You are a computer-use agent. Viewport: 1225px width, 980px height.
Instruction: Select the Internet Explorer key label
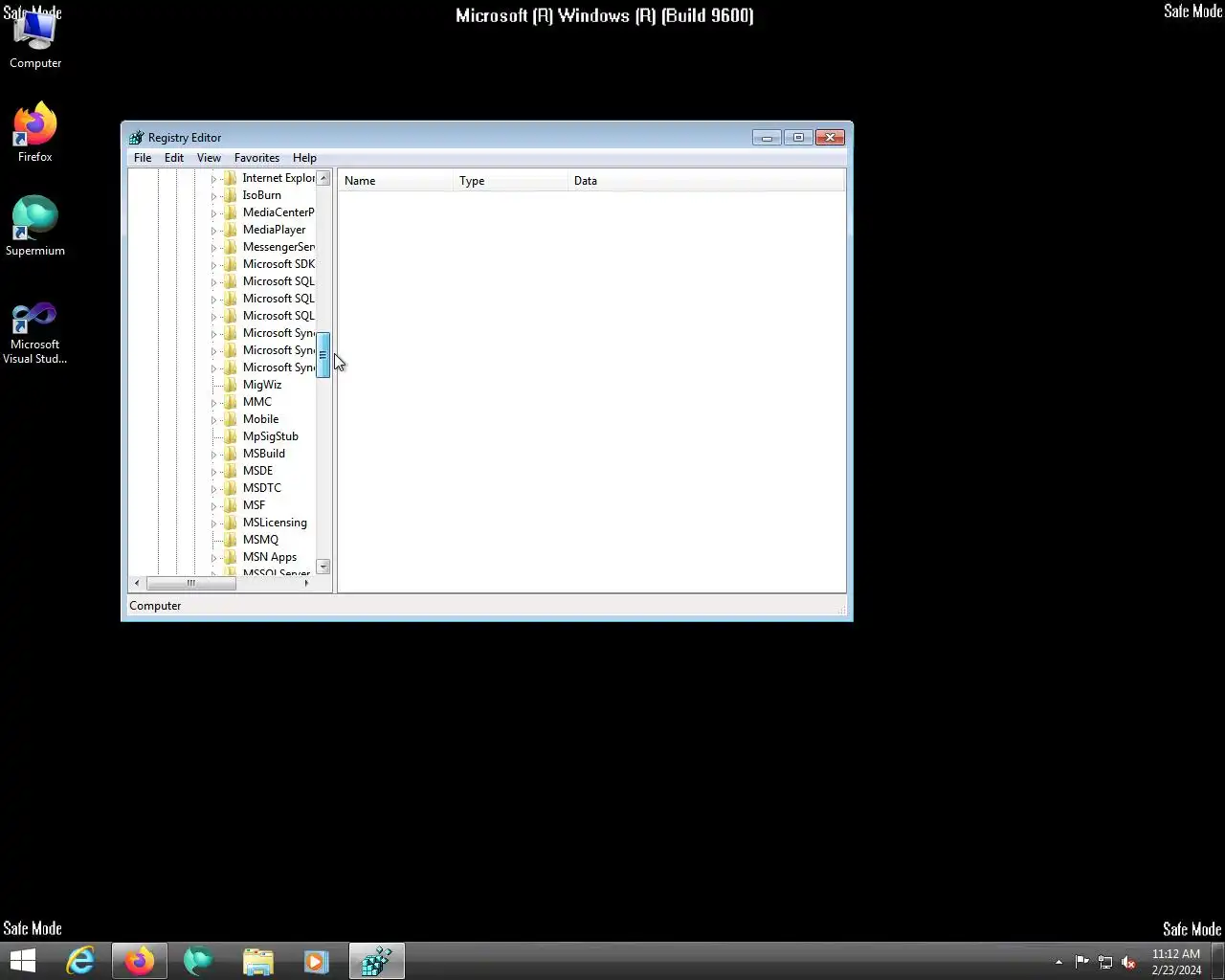(x=278, y=178)
